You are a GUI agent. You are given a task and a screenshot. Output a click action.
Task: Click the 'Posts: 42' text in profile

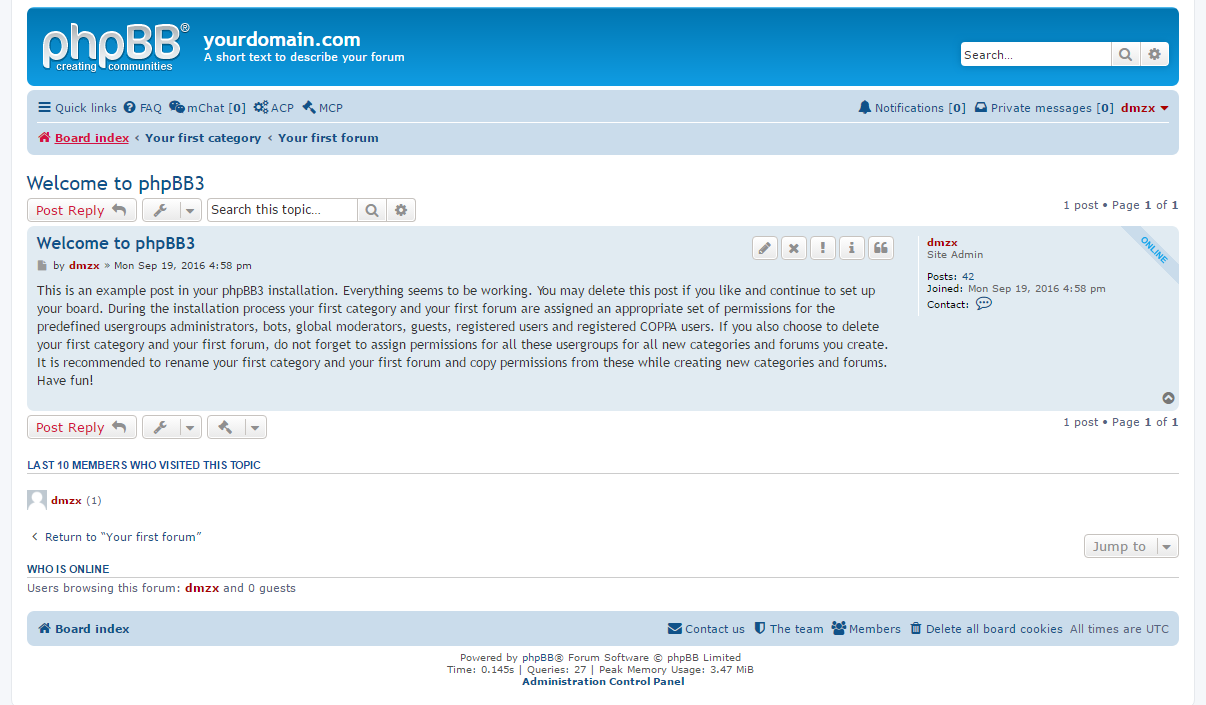[950, 276]
